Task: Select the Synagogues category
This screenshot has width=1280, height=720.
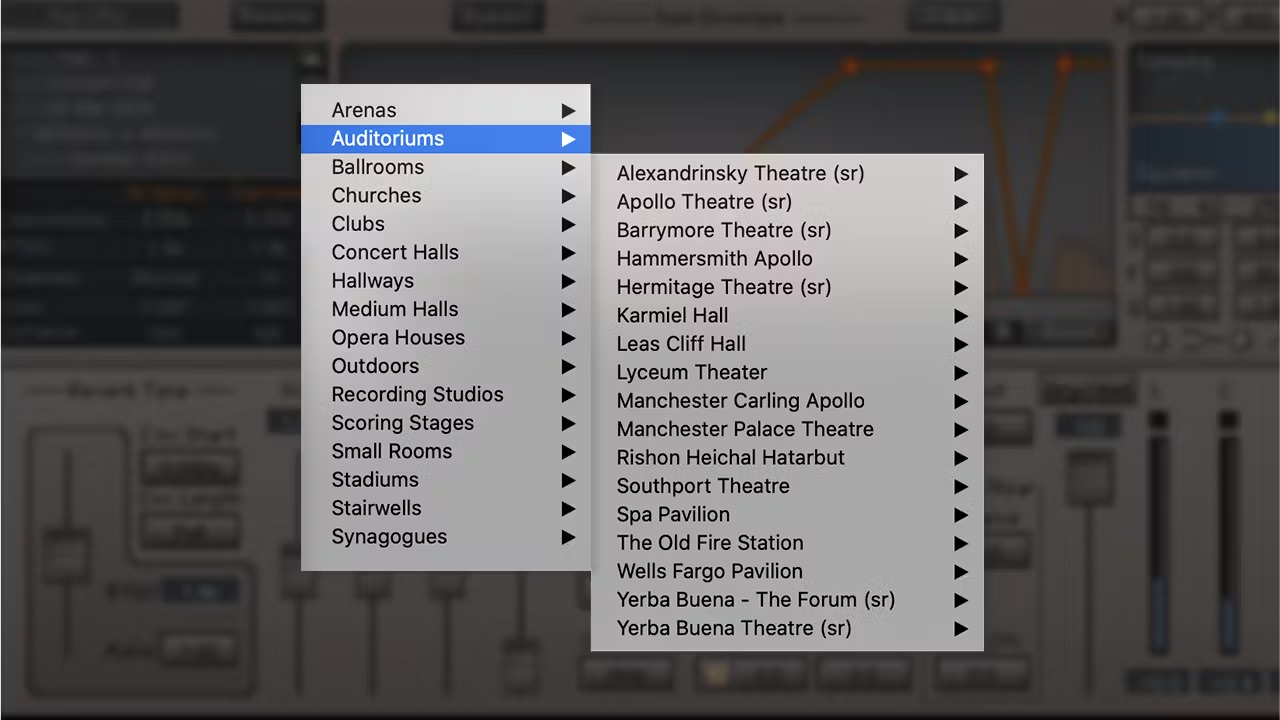Action: click(445, 537)
